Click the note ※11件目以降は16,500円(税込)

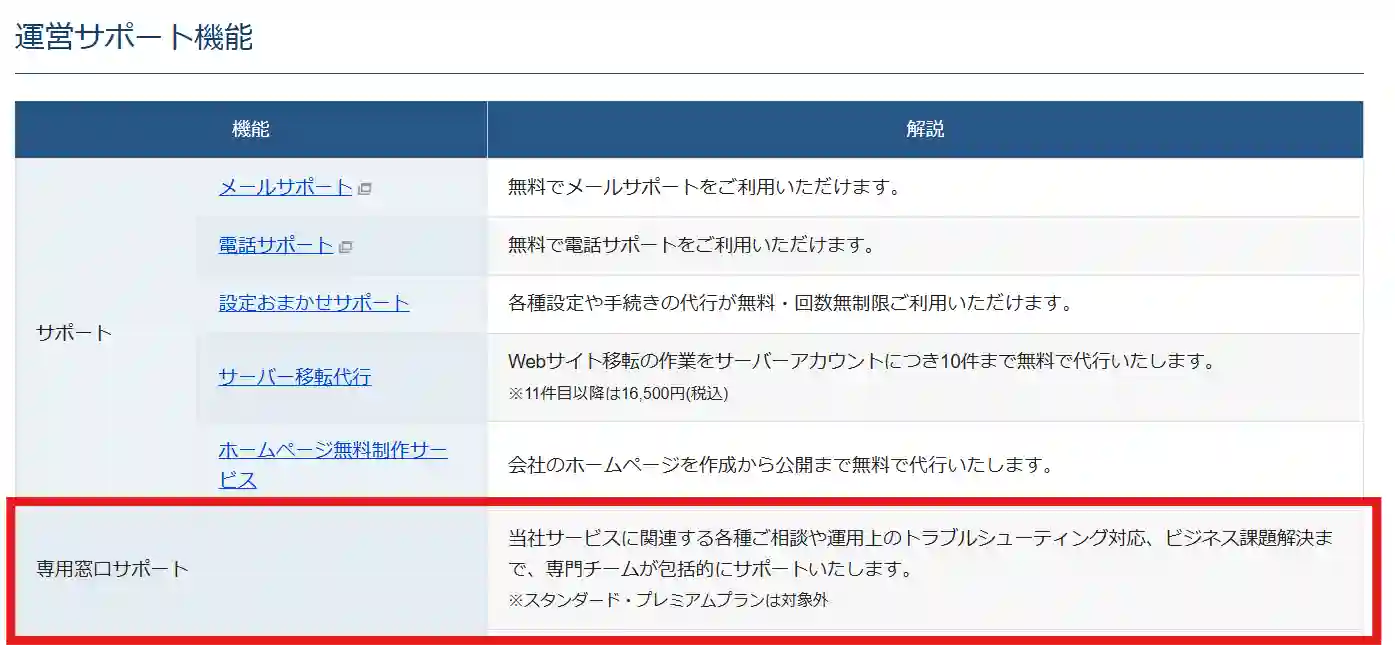tap(618, 393)
